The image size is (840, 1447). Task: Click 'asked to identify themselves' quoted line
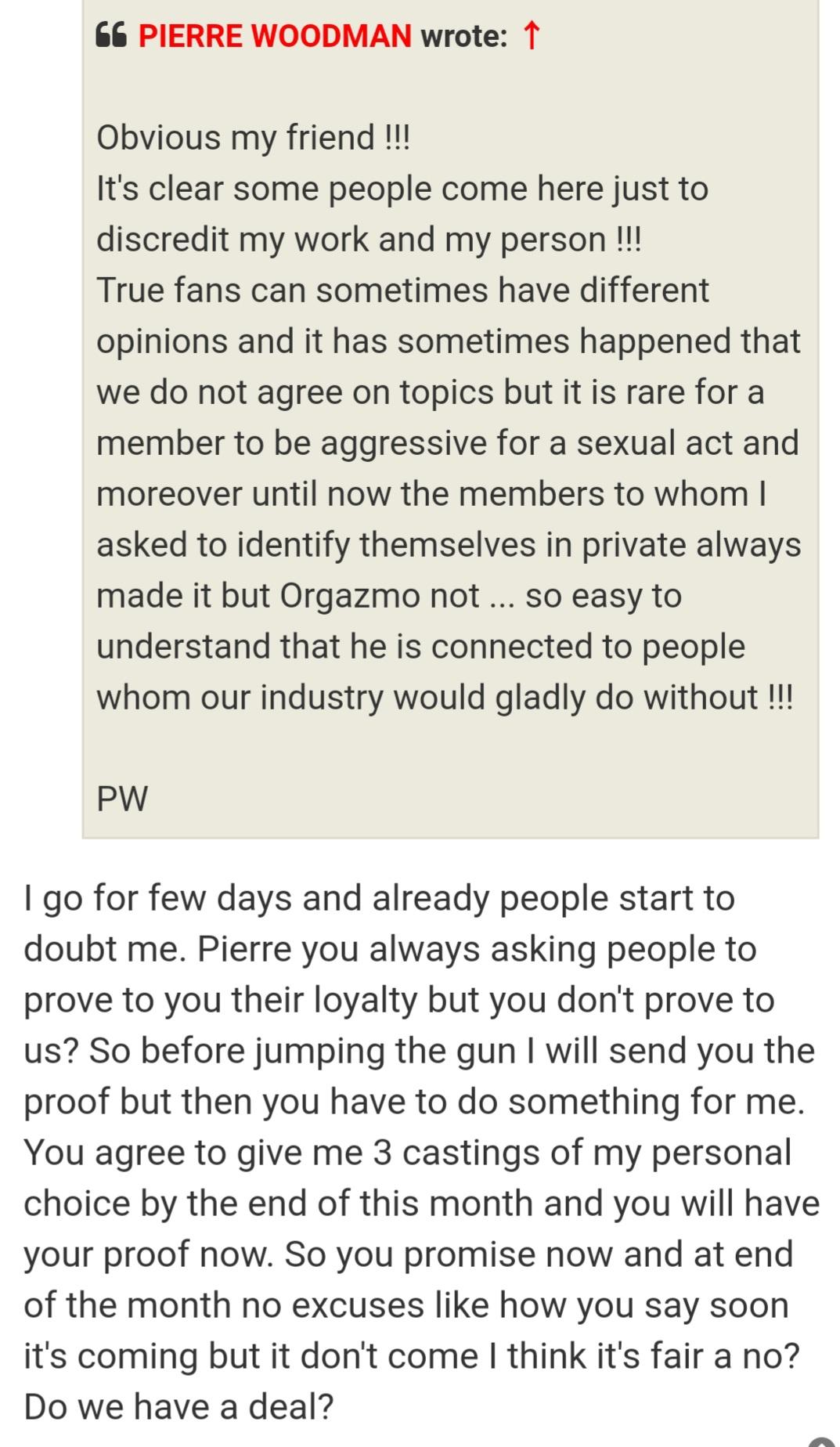point(449,545)
